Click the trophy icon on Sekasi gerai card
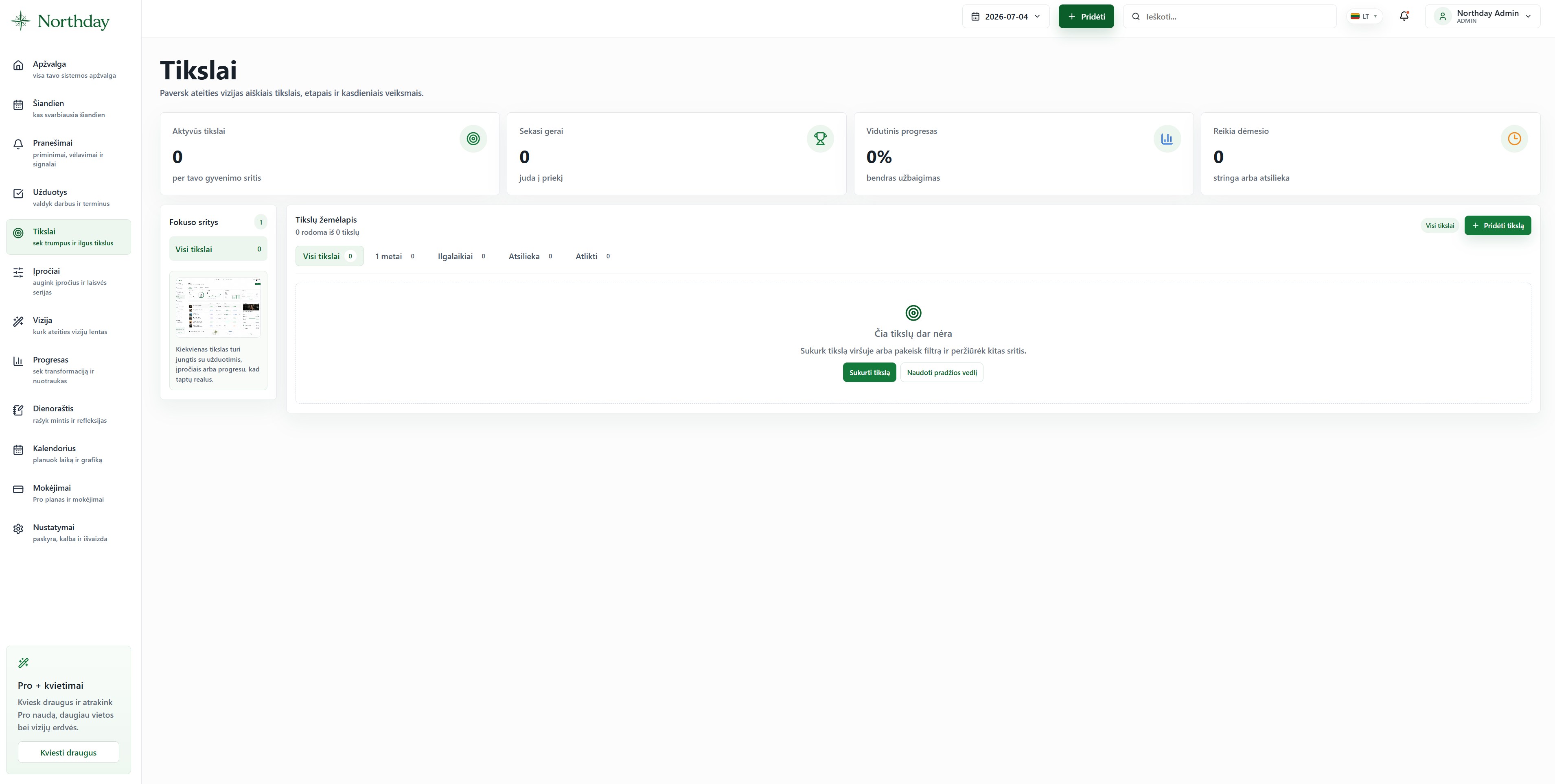Viewport: 1555px width, 784px height. point(820,139)
